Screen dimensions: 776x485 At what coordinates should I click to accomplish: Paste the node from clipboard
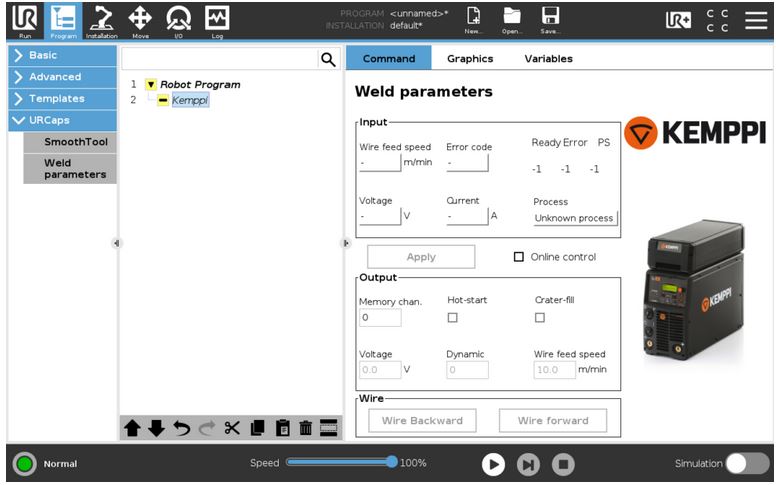(282, 428)
